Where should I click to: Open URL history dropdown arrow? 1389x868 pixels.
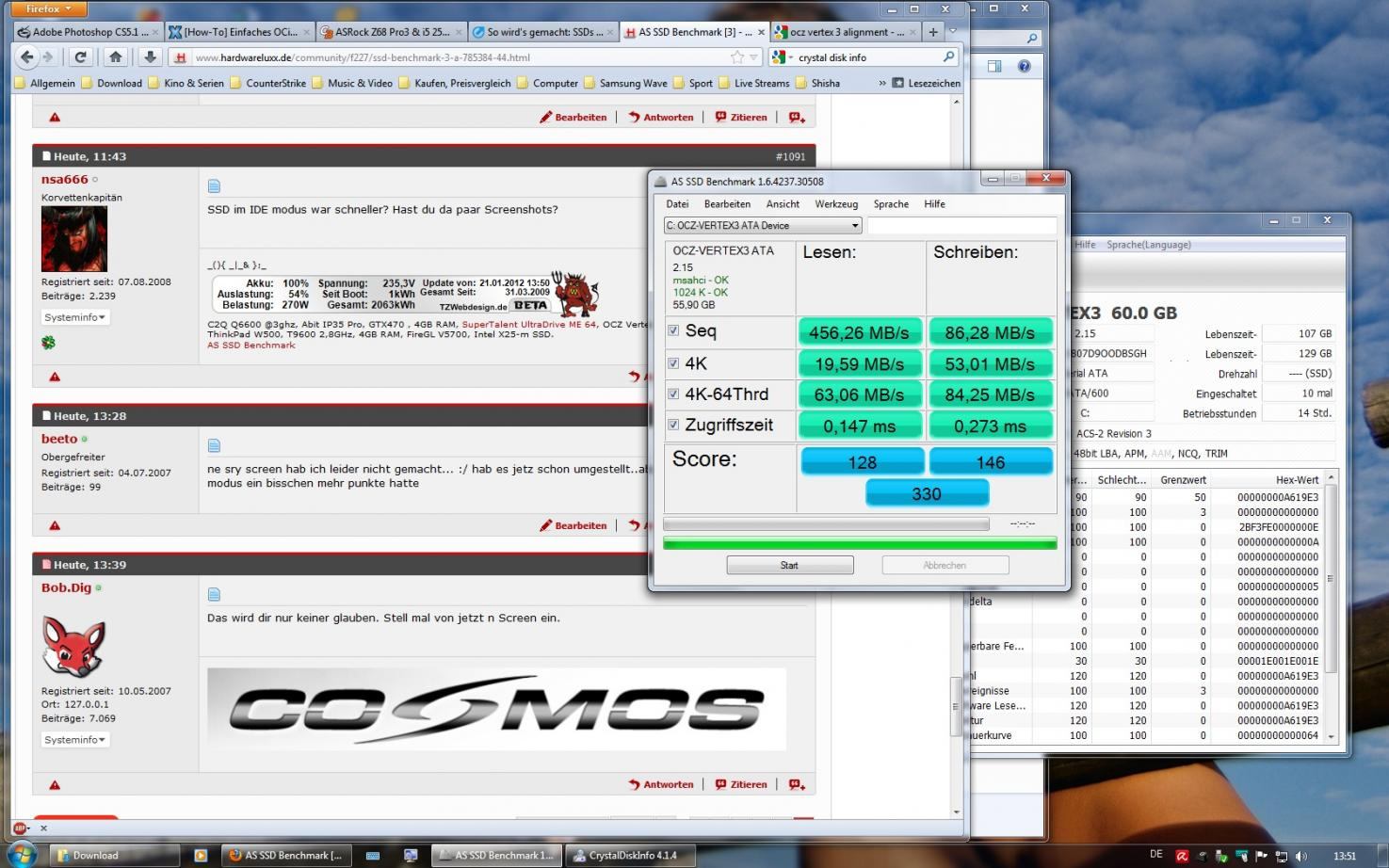[x=755, y=57]
